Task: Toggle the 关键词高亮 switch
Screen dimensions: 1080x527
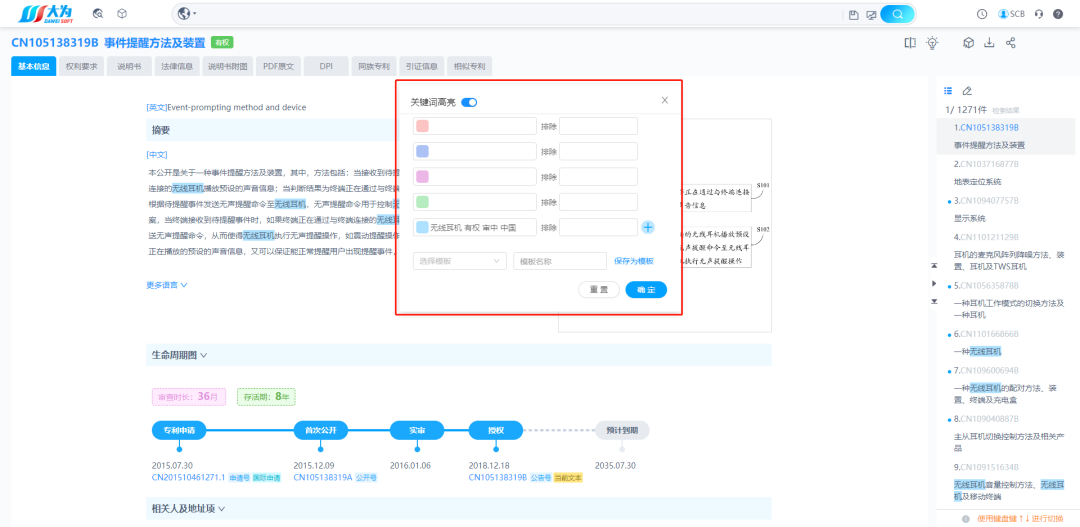Action: coord(469,102)
